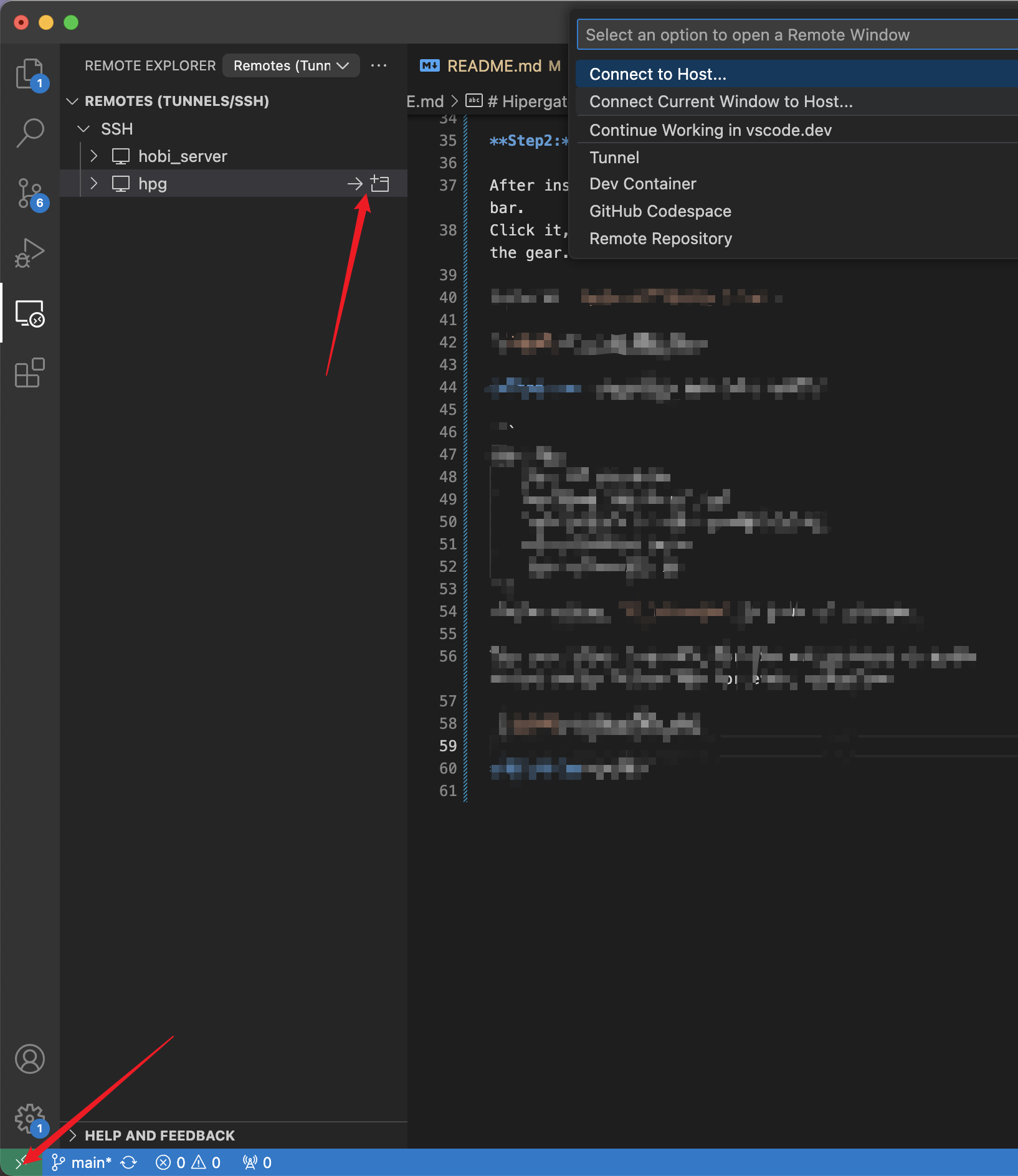
Task: Select Connect to Host... option
Action: [x=797, y=74]
